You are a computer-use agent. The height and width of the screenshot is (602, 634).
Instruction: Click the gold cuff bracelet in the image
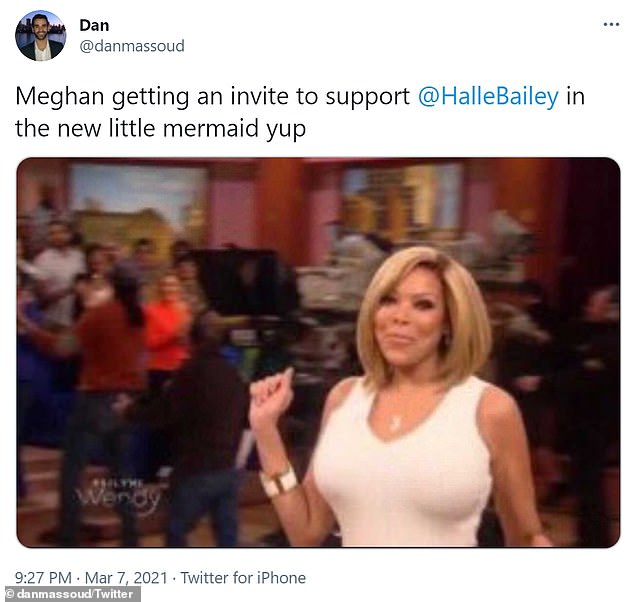(279, 481)
